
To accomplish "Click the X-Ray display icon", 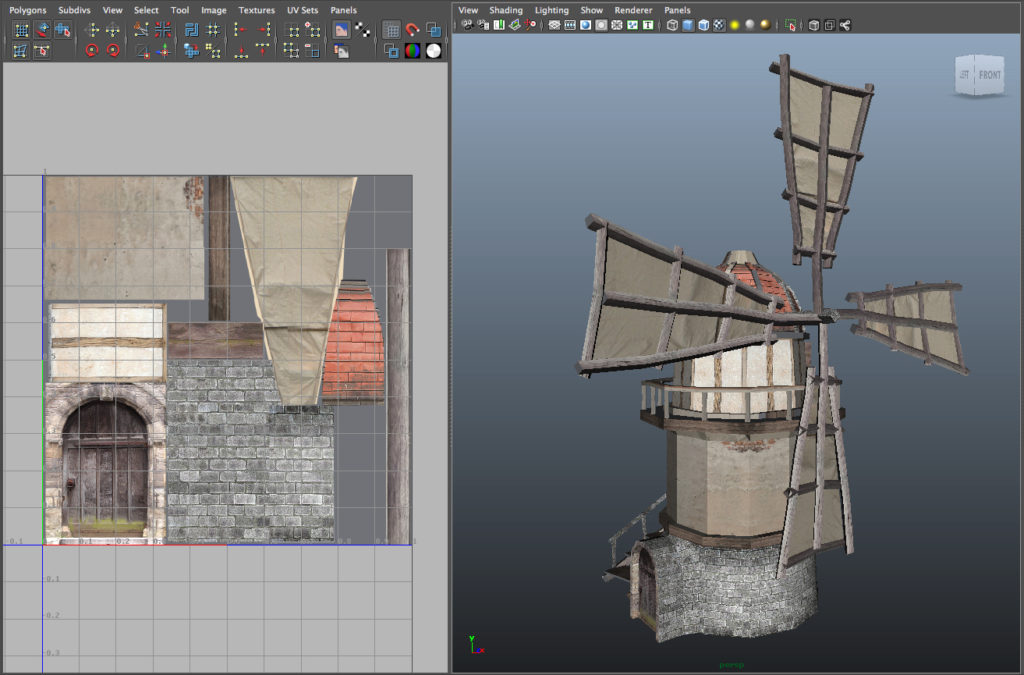I will 813,25.
